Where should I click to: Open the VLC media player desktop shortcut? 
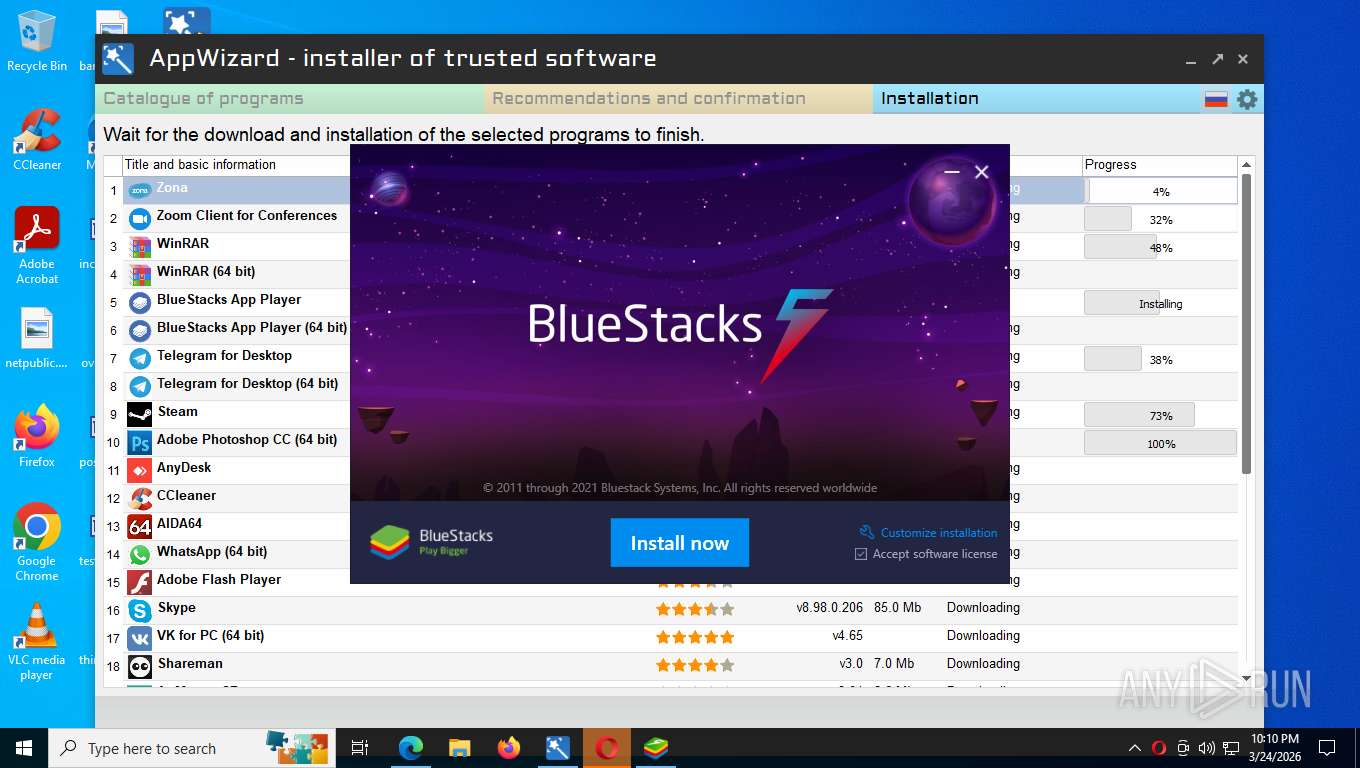point(37,640)
